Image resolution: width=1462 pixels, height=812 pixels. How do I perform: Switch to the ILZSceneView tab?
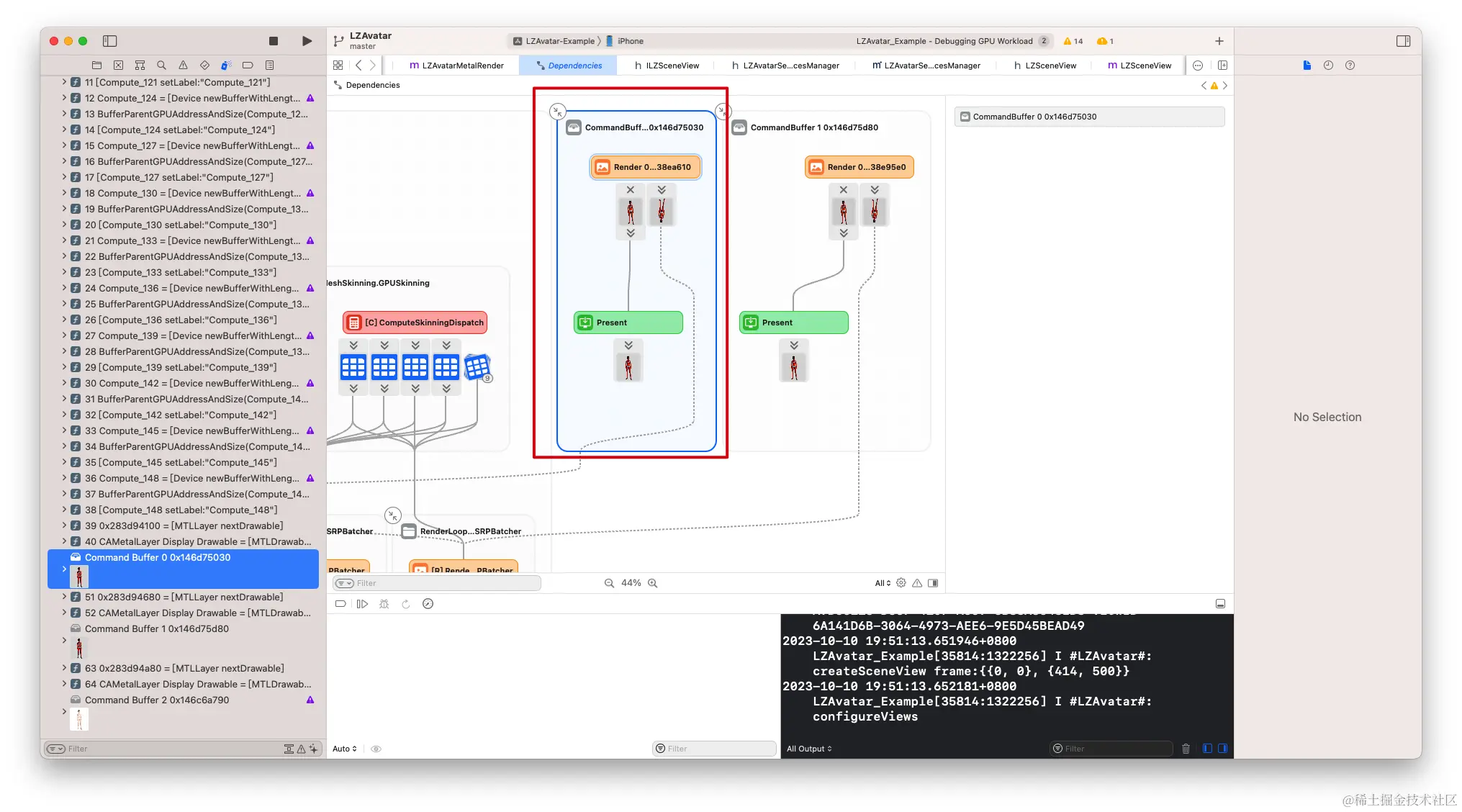click(x=667, y=66)
